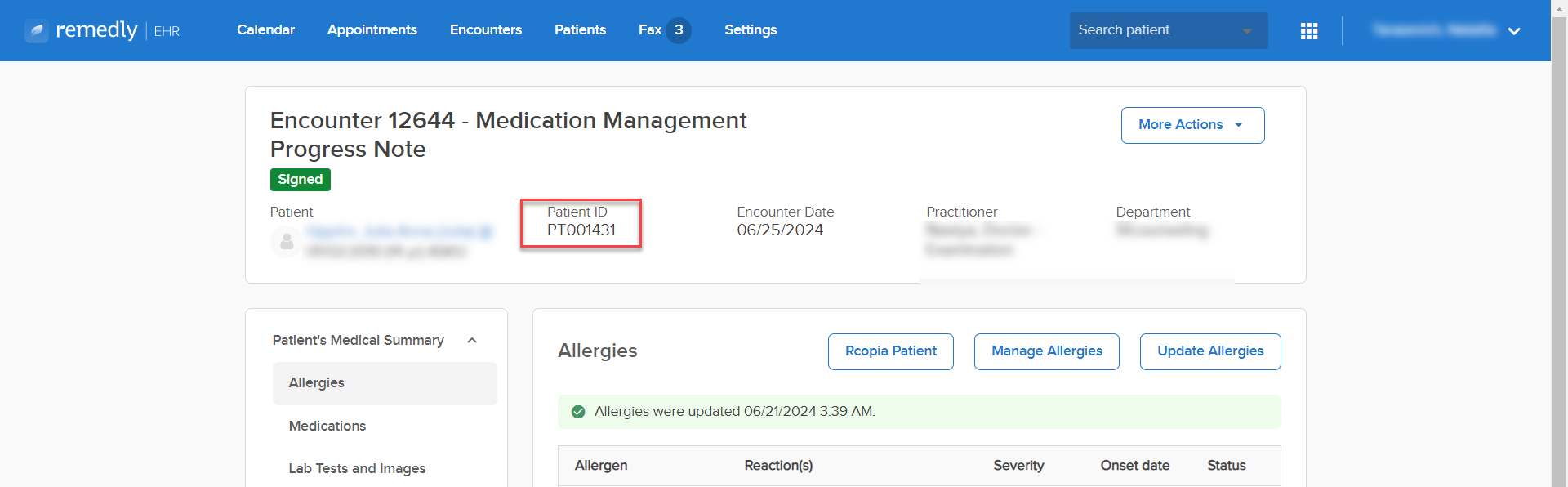The height and width of the screenshot is (487, 1568).
Task: Open the More Actions dropdown
Action: (1192, 125)
